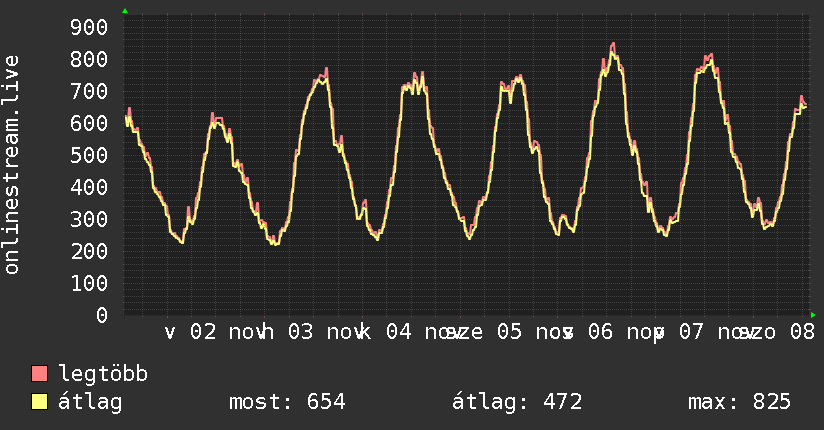Click the pink legtöbb legend swatch
Screen dimensions: 824x430
(39, 373)
